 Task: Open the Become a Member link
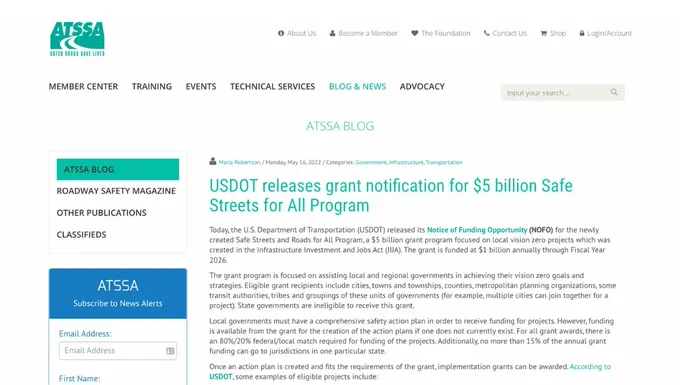pyautogui.click(x=368, y=33)
